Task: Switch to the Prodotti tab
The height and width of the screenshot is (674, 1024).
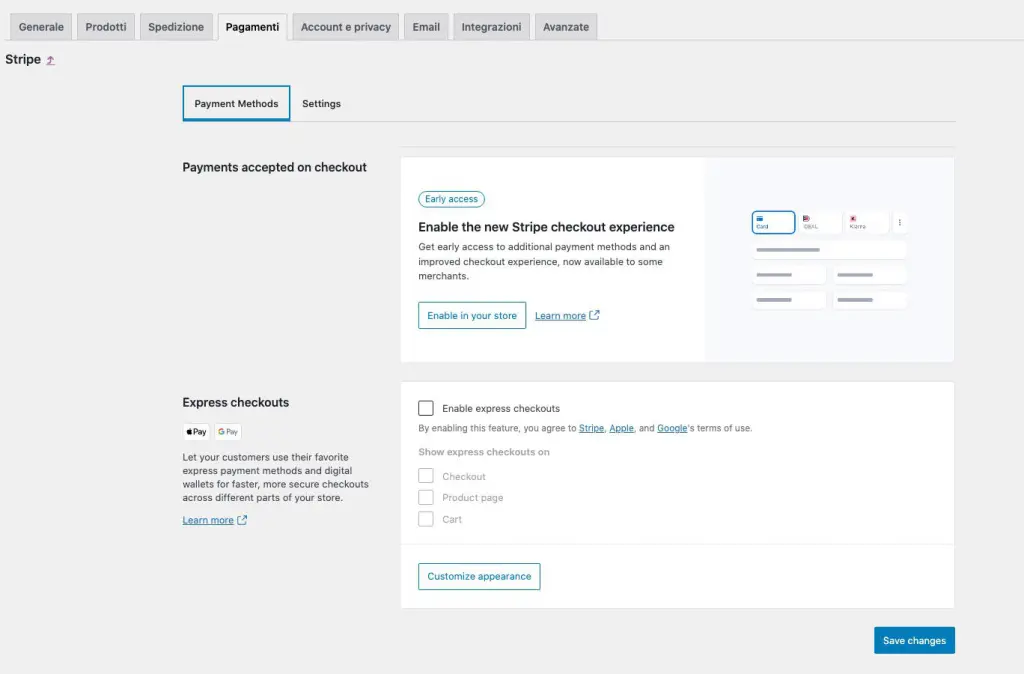Action: tap(106, 27)
